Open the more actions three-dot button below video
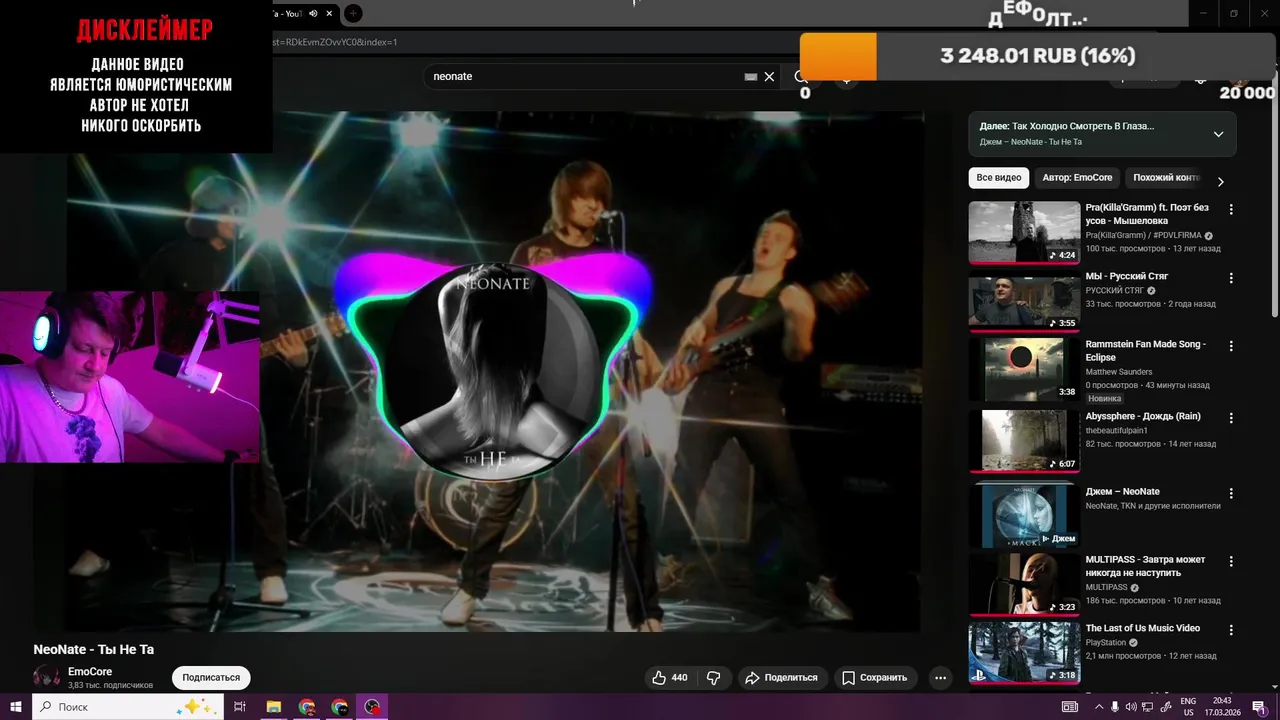The height and width of the screenshot is (720, 1280). pos(940,677)
